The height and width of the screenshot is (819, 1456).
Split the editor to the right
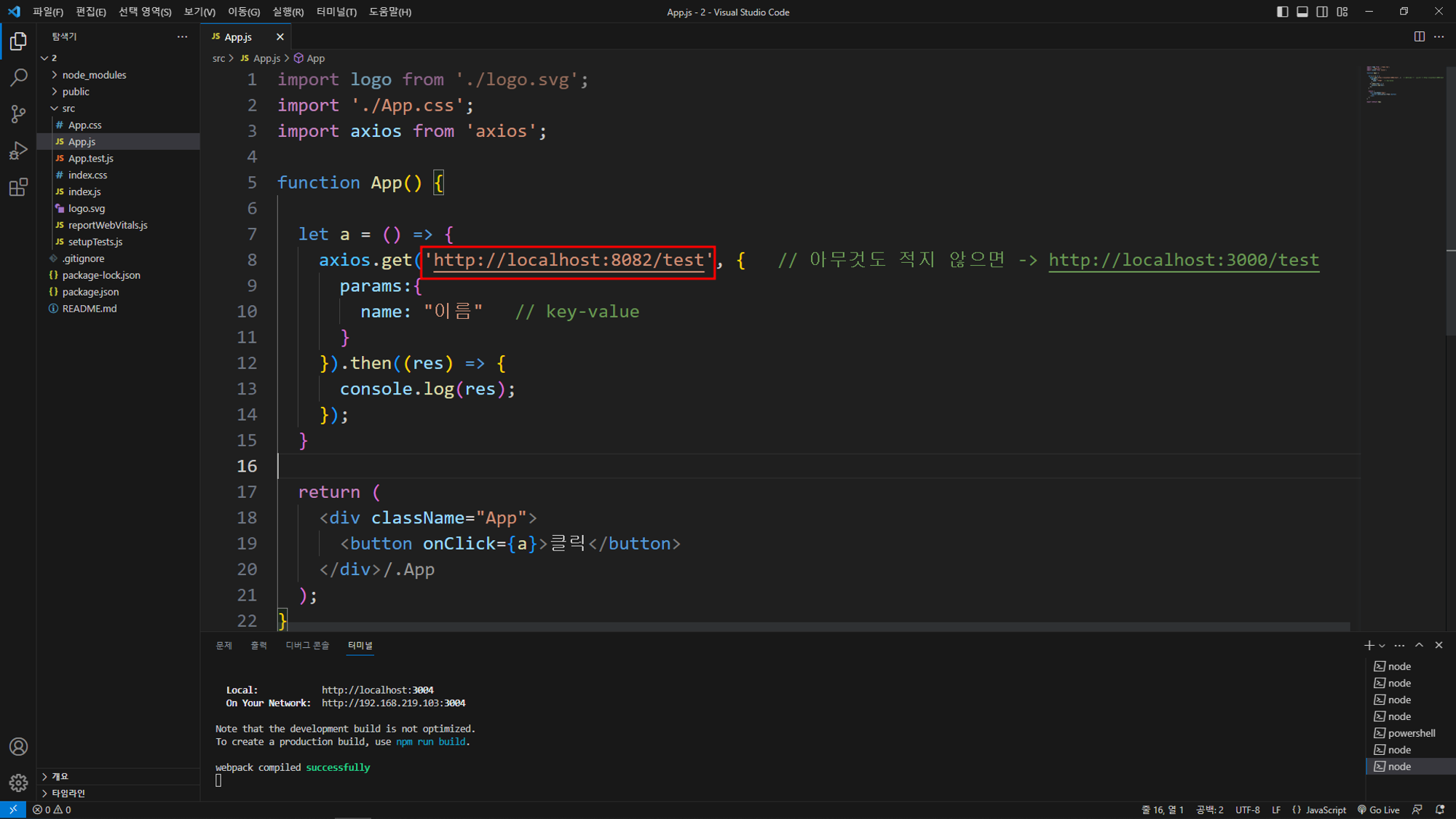[1419, 36]
